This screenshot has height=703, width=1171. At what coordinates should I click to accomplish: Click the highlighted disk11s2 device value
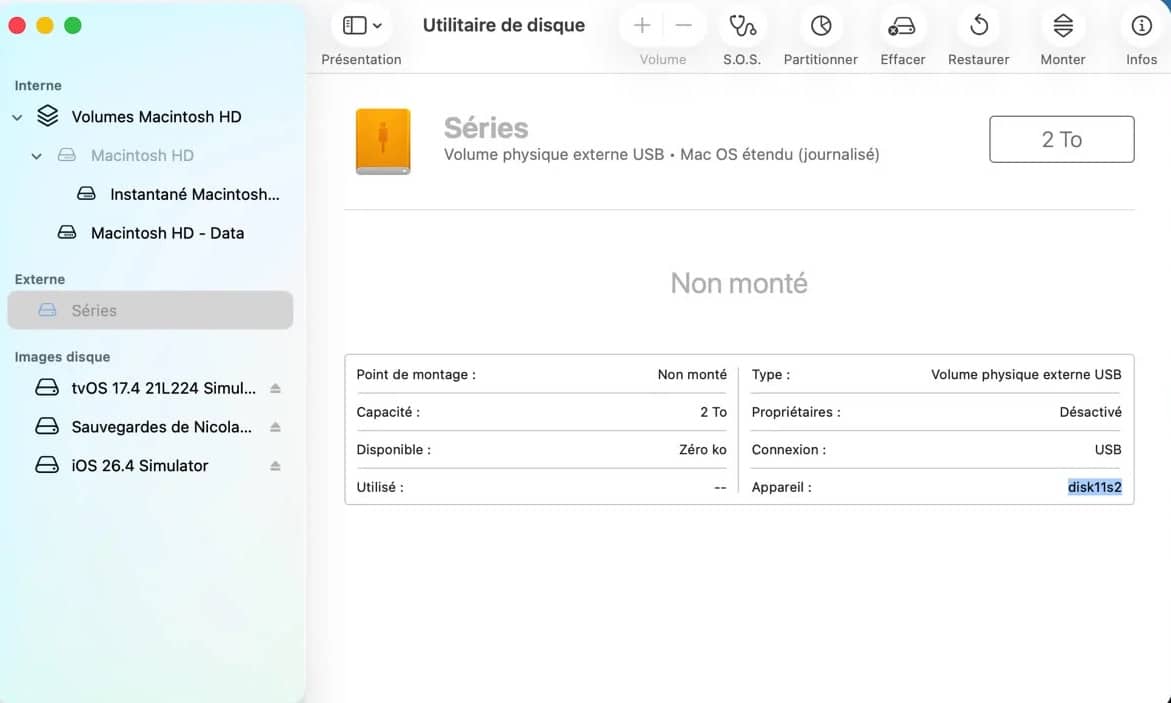click(1094, 487)
